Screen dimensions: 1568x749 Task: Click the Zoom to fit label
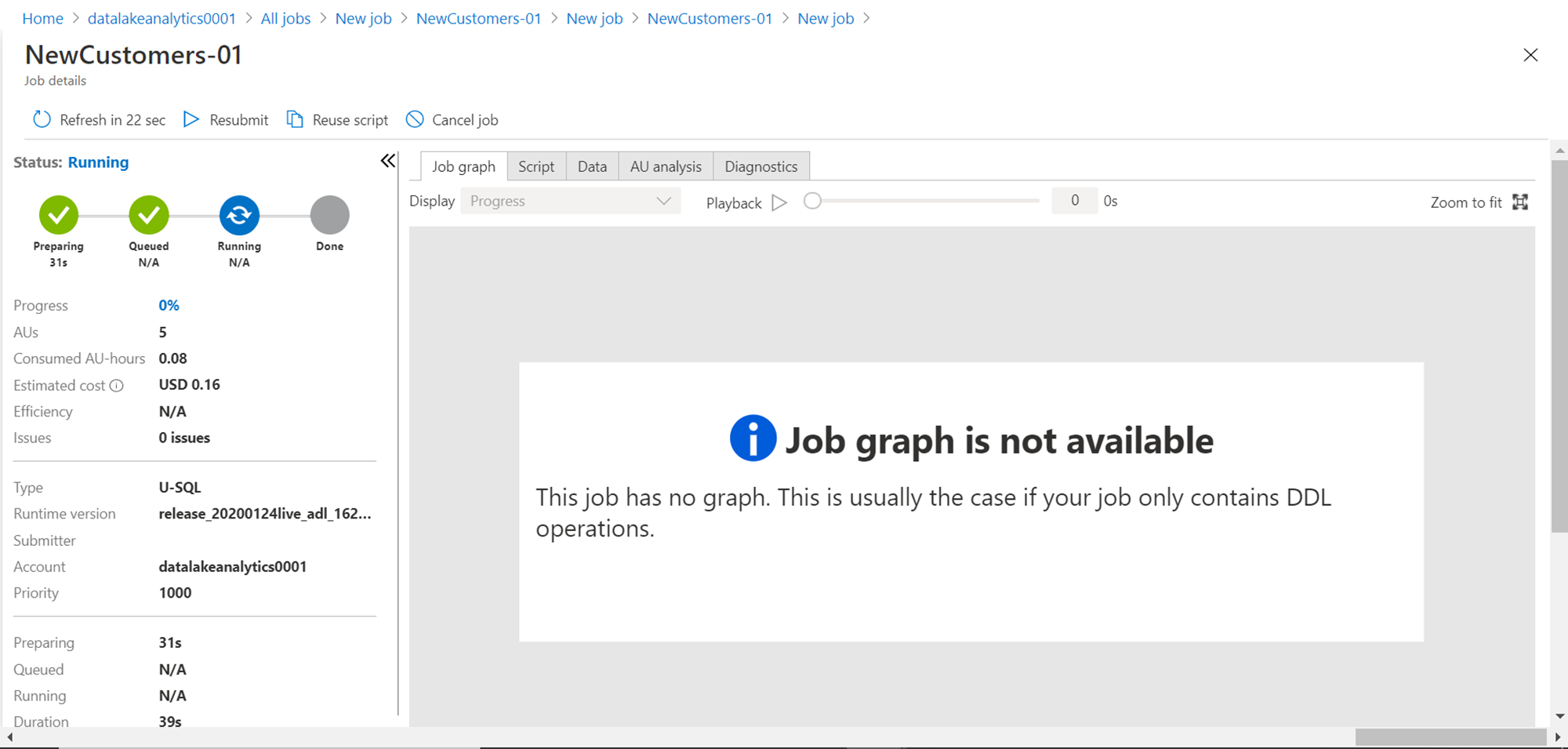click(1466, 202)
